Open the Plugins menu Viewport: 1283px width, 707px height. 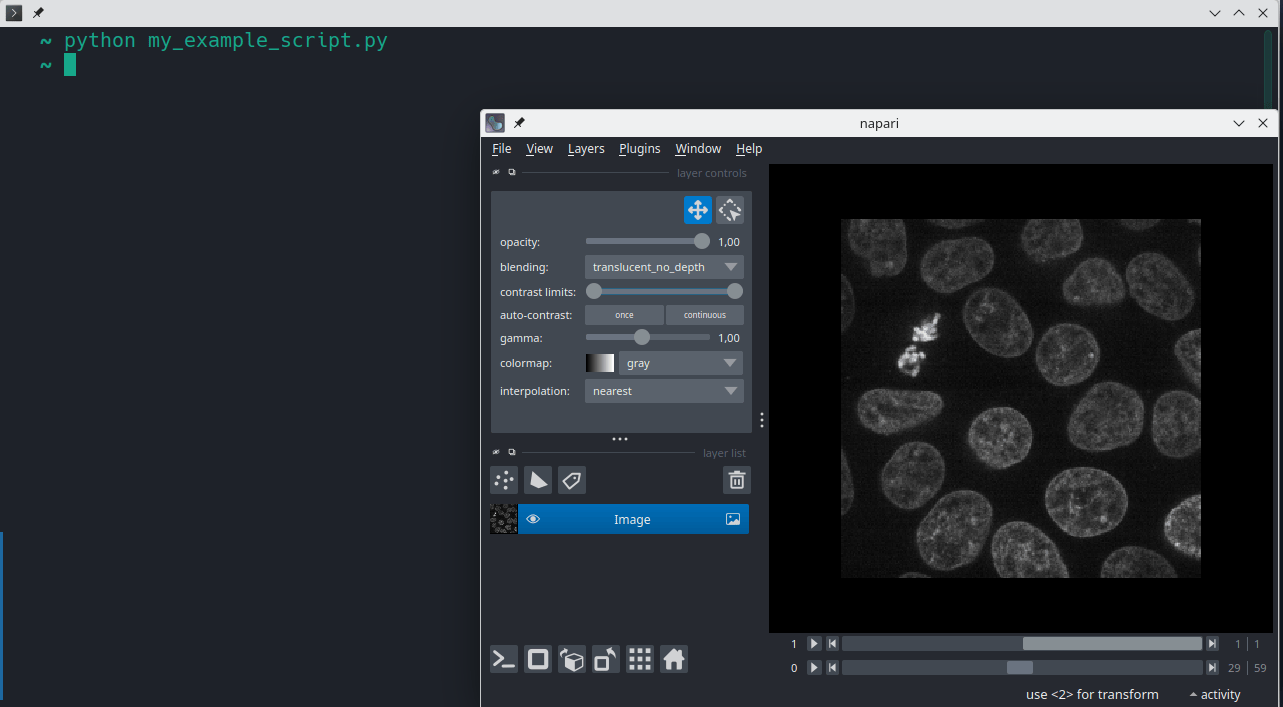click(639, 148)
